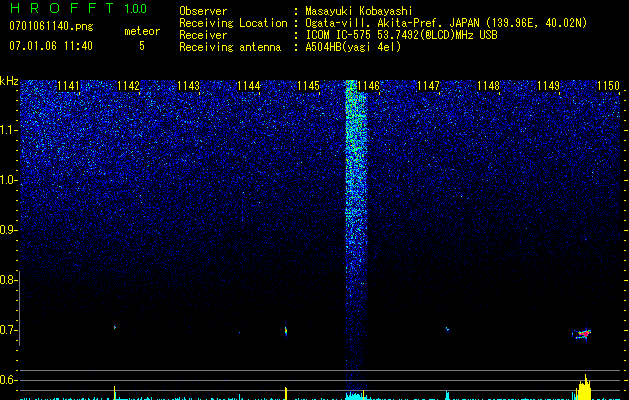This screenshot has height=400, width=629.
Task: Click the large yellow power peak near 1149
Action: coord(583,388)
